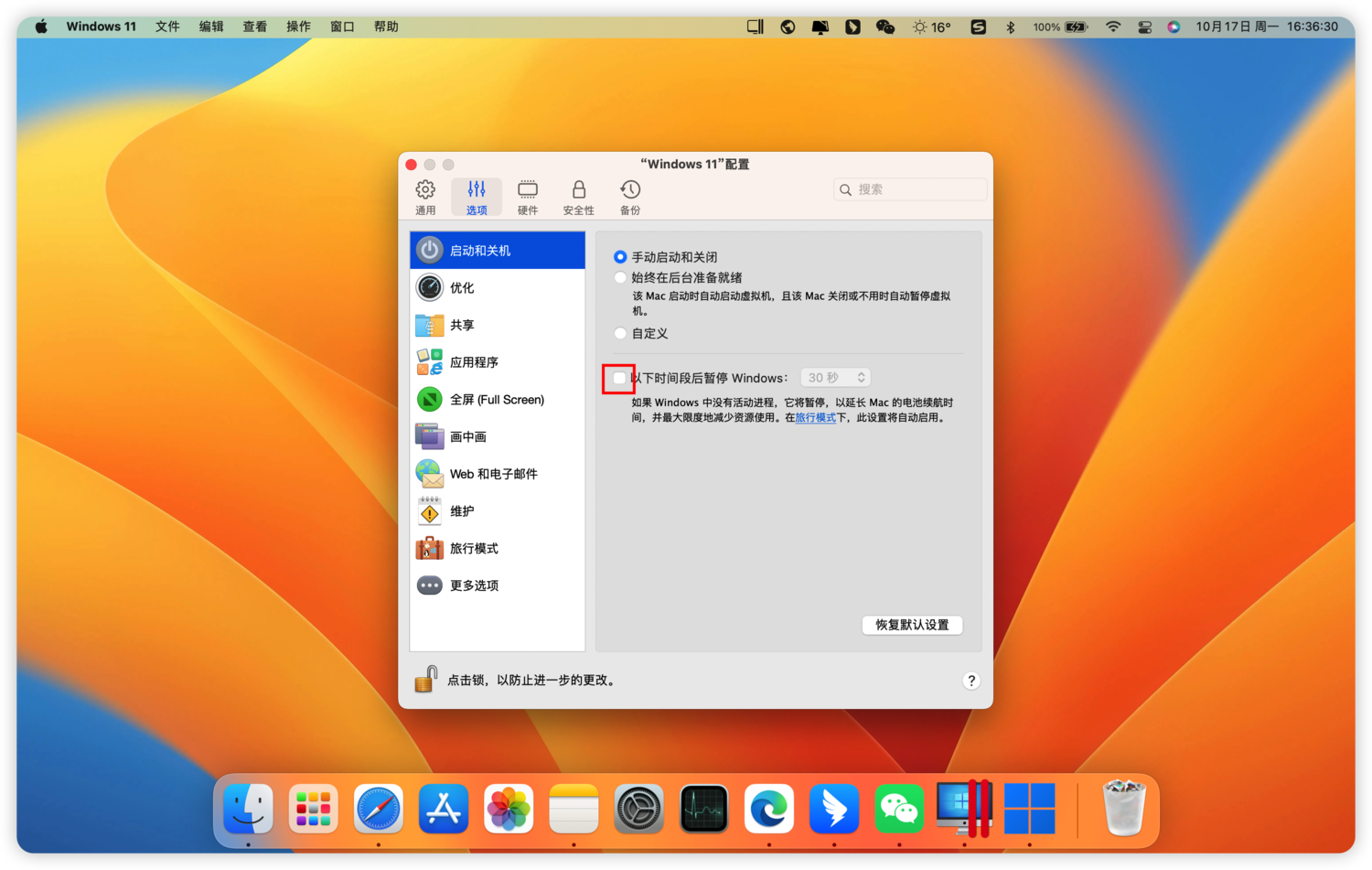Open the 编辑 menu
This screenshot has height=870, width=1372.
point(211,27)
